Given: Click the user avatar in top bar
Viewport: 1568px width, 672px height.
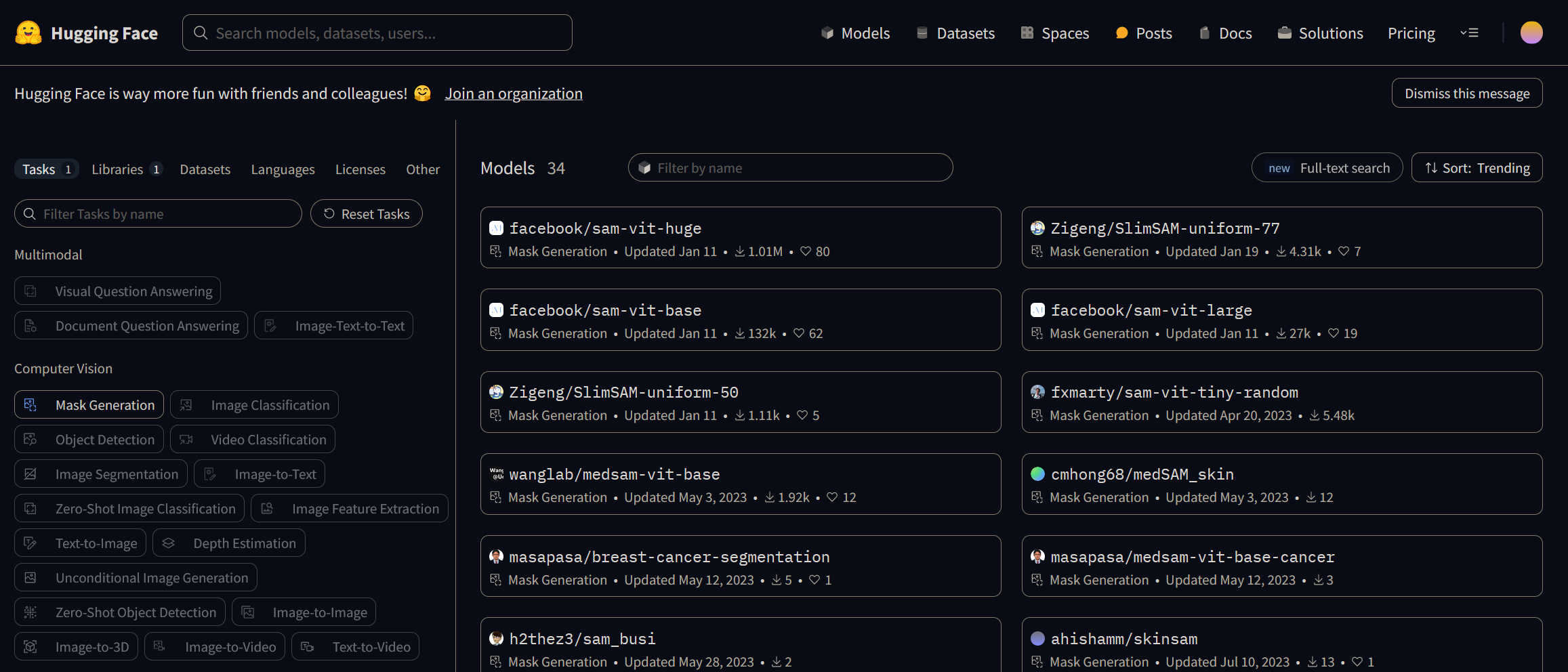Looking at the screenshot, I should (x=1531, y=33).
